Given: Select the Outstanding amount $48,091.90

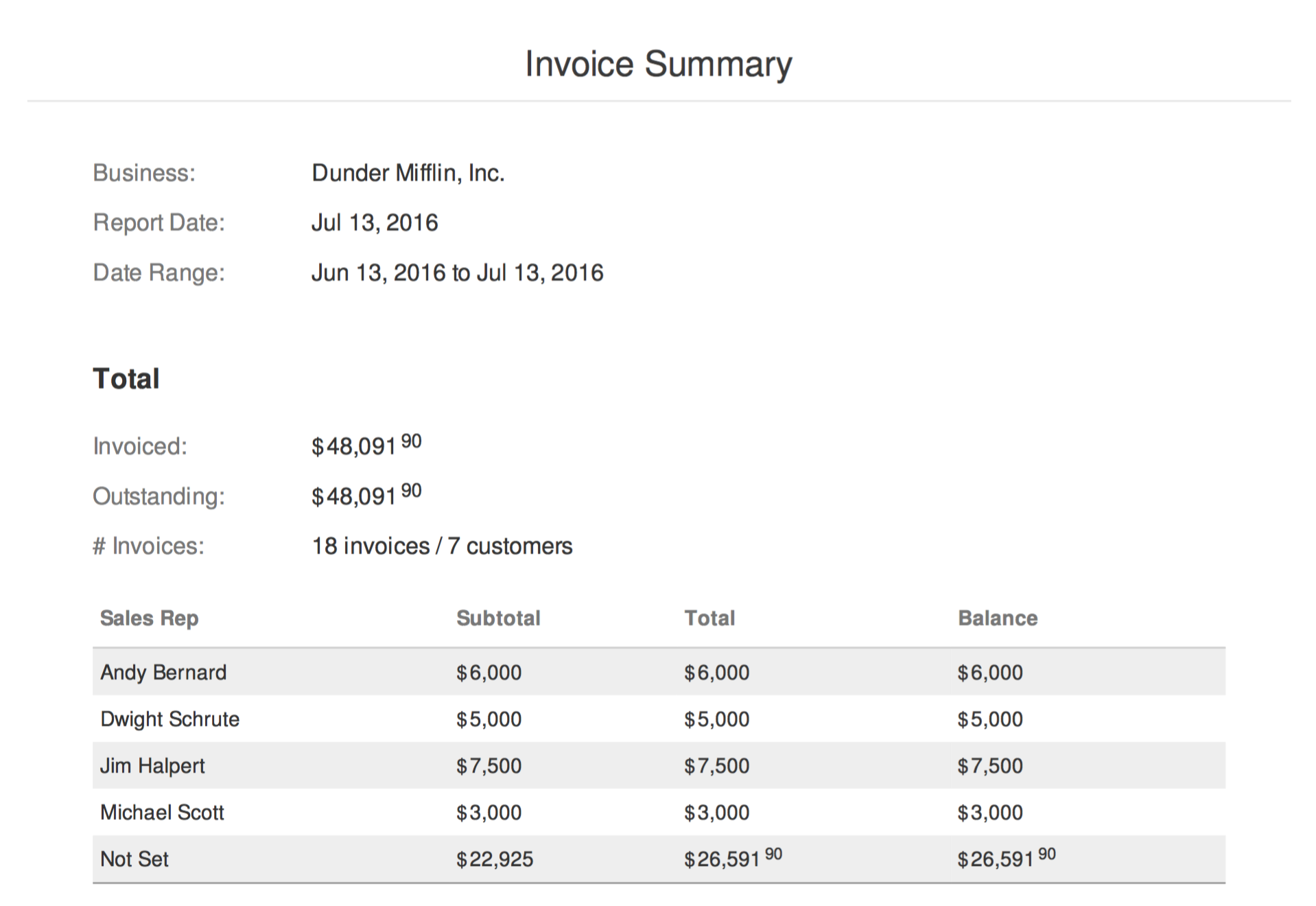Looking at the screenshot, I should pyautogui.click(x=366, y=495).
